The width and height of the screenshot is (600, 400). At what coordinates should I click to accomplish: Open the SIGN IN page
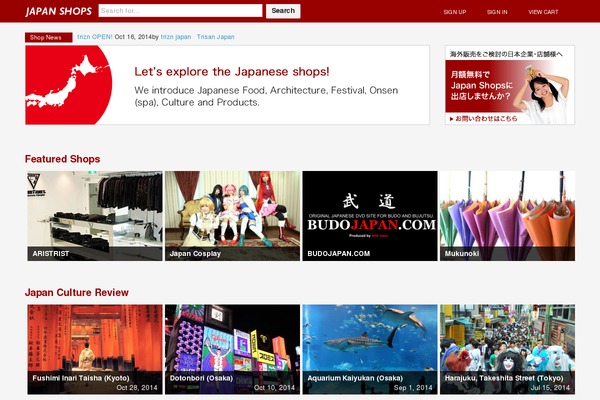click(x=497, y=12)
